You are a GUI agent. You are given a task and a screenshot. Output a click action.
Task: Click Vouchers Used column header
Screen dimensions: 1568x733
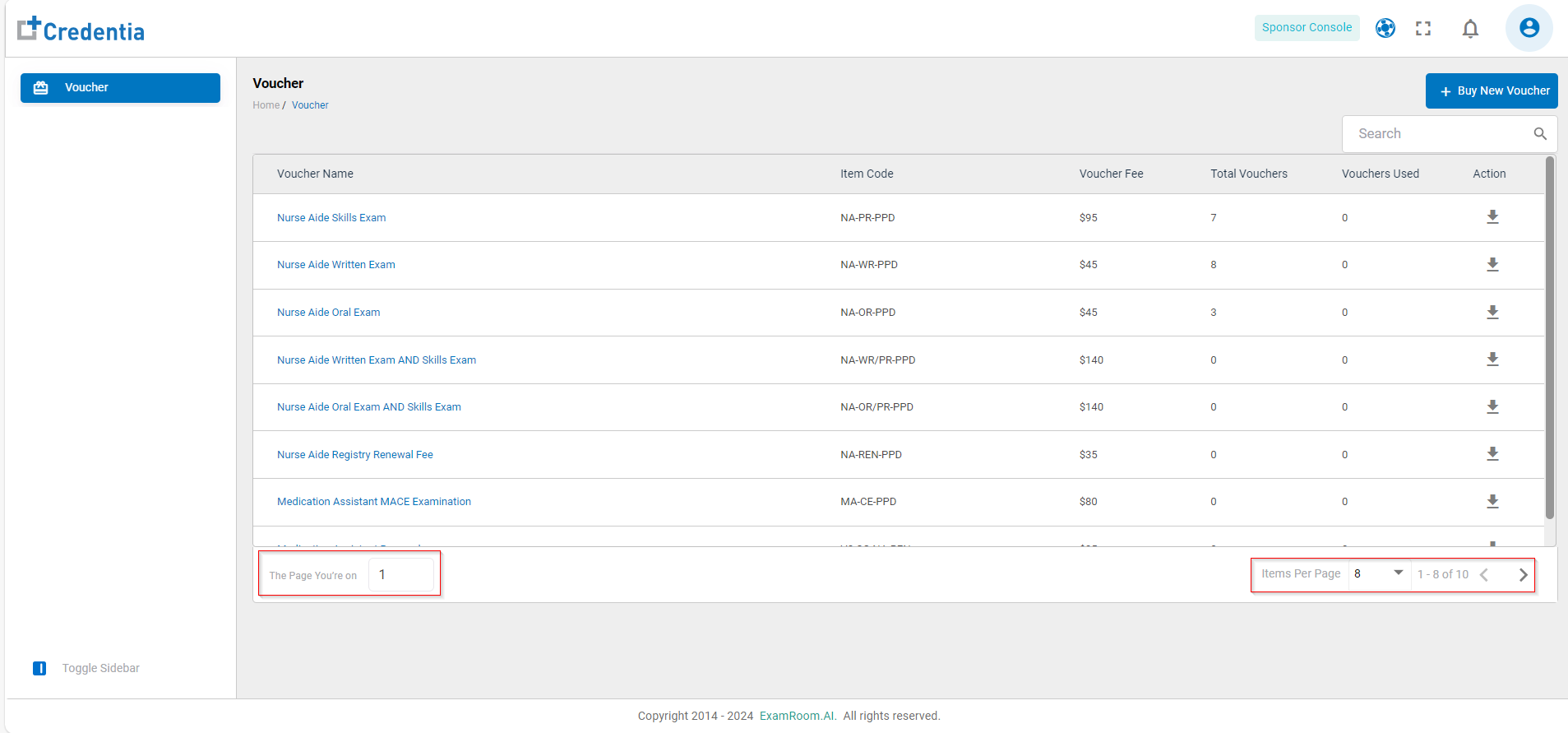[x=1381, y=174]
